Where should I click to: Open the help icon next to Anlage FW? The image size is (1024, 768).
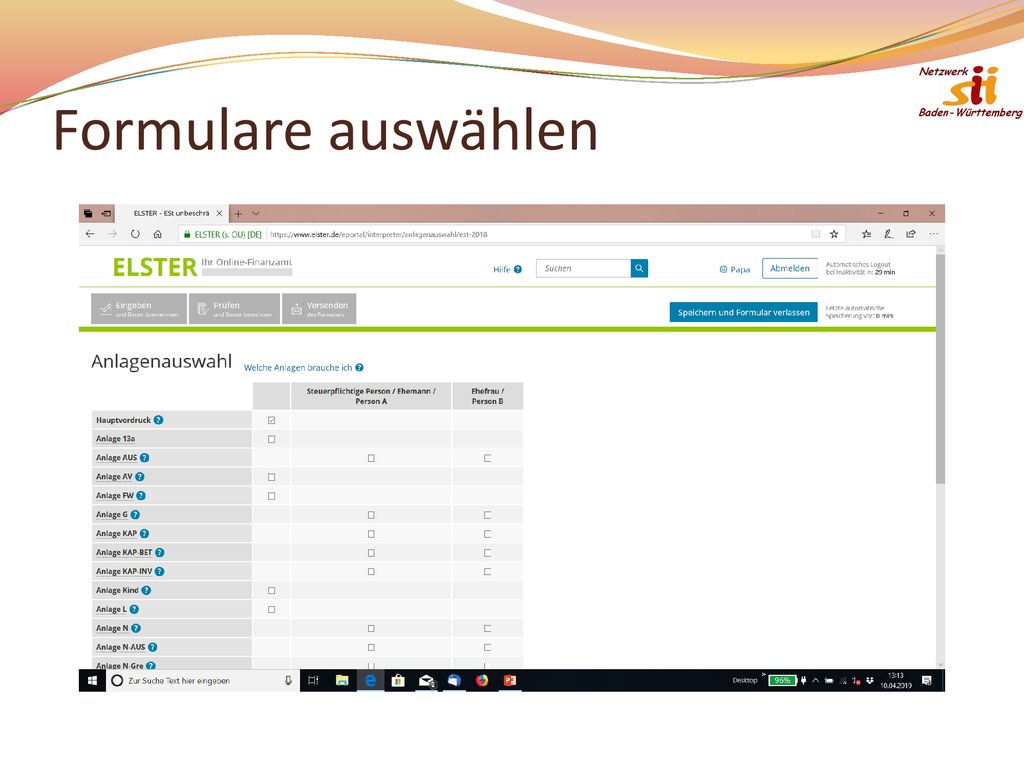click(x=141, y=496)
